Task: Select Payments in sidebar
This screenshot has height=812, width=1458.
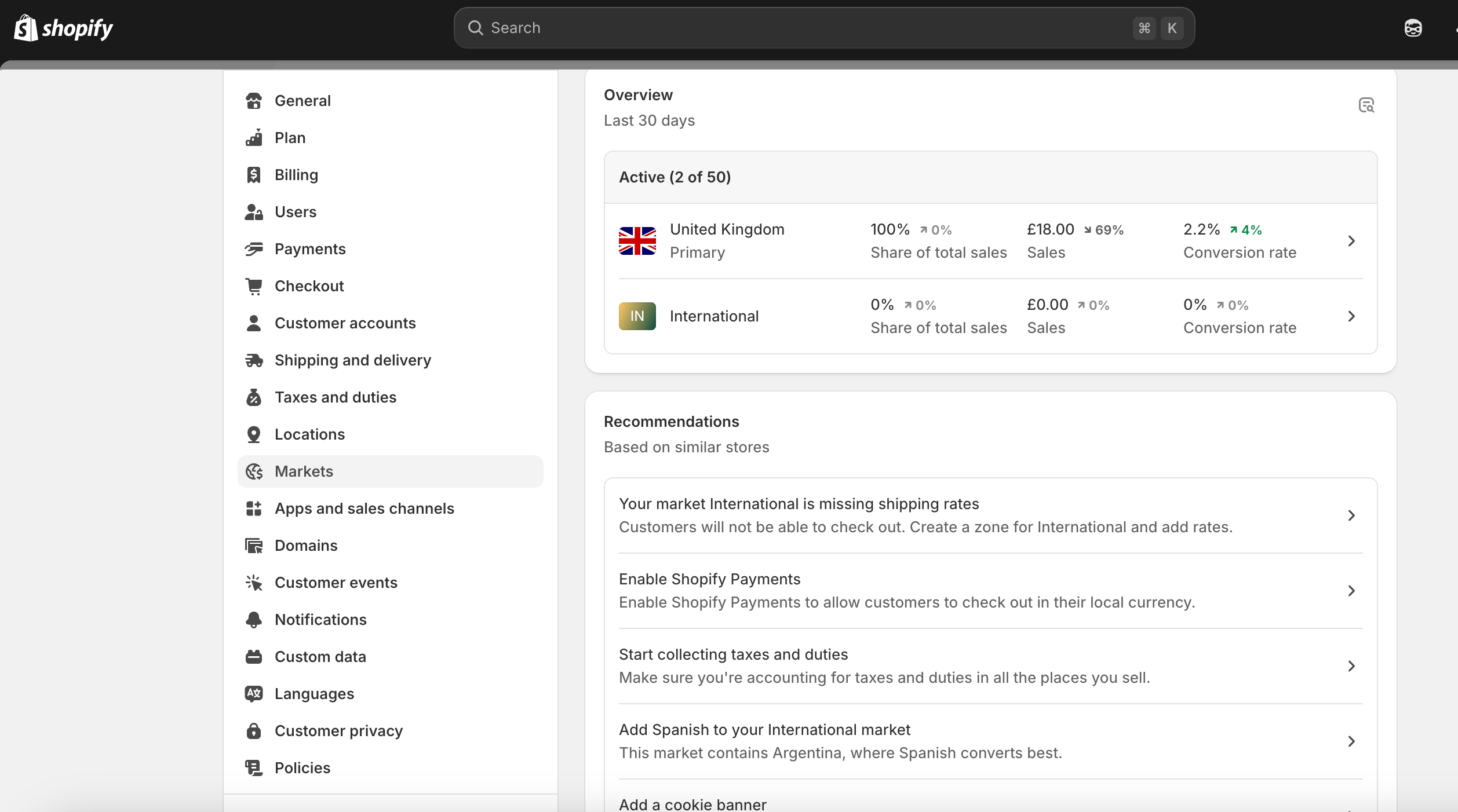Action: [390, 249]
